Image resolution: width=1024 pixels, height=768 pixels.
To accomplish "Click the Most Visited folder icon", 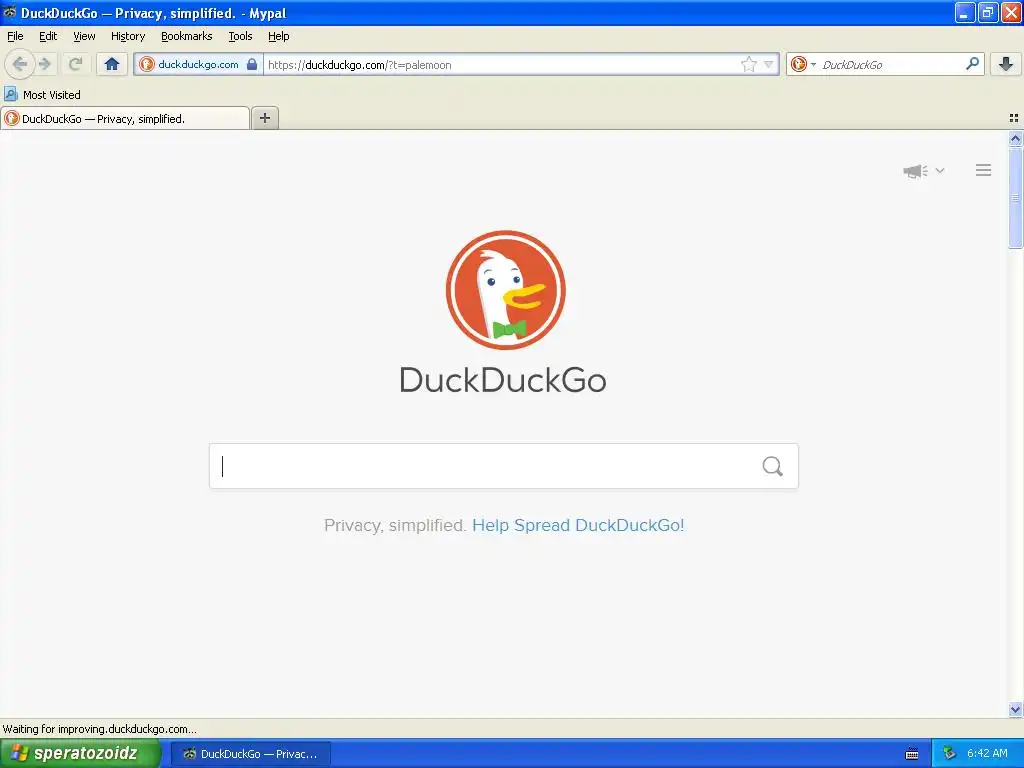I will pyautogui.click(x=10, y=94).
